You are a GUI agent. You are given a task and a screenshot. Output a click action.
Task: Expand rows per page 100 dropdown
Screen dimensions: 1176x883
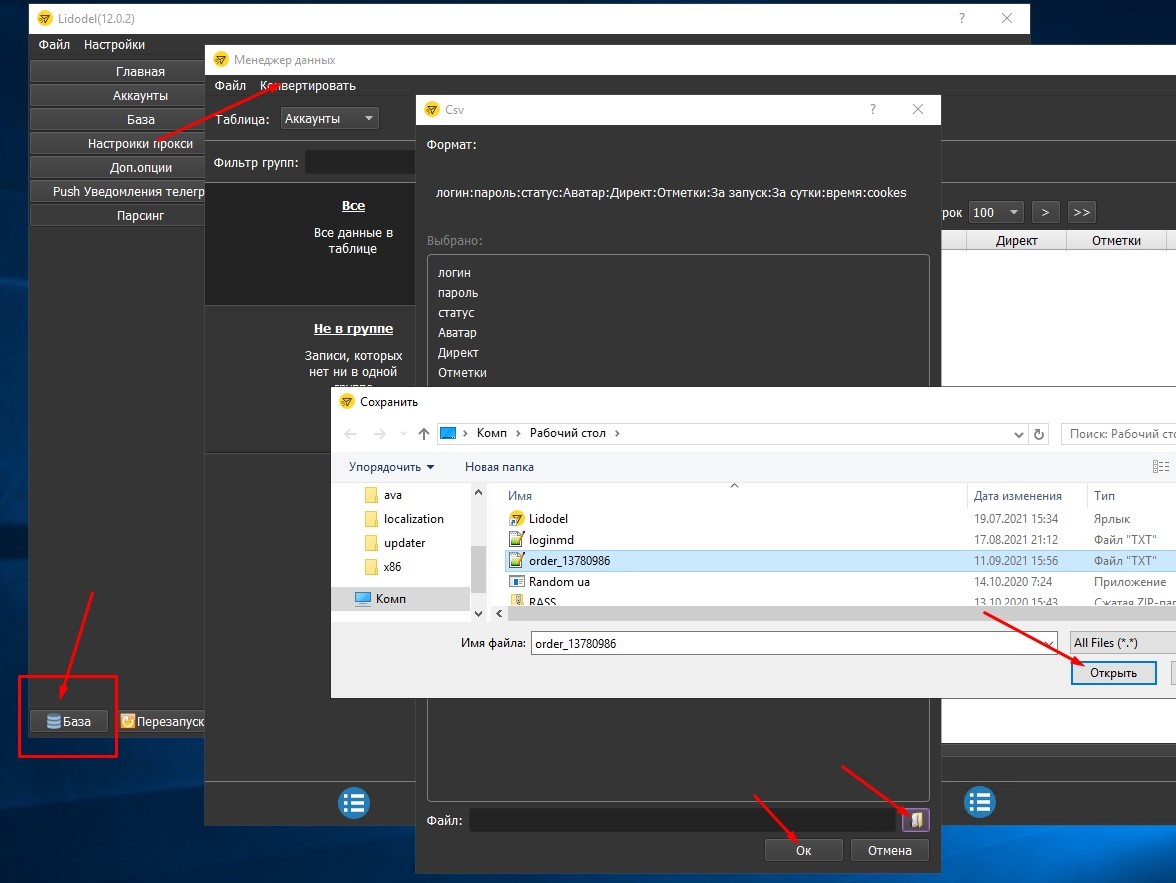[996, 212]
